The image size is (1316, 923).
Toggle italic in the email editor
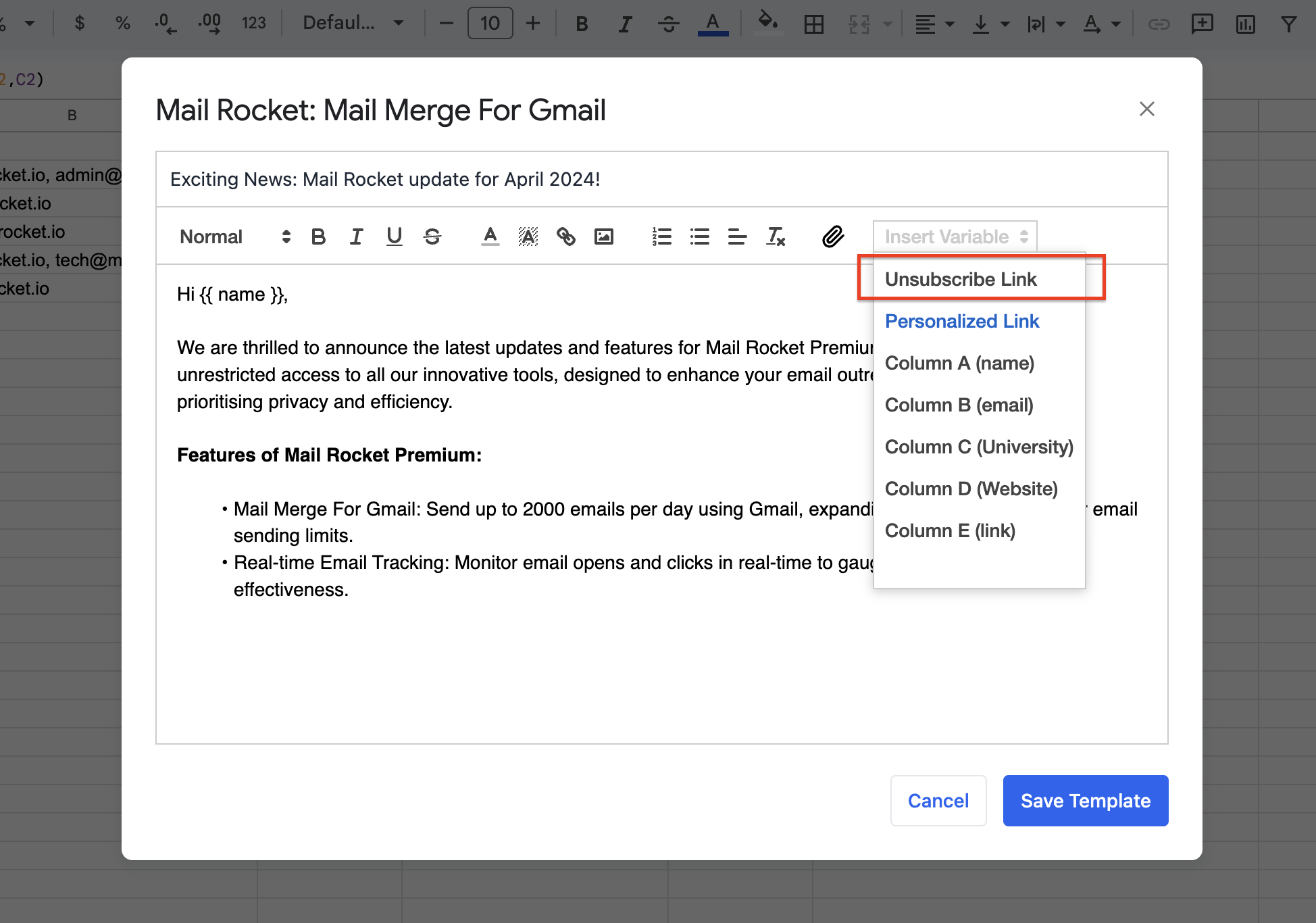356,236
